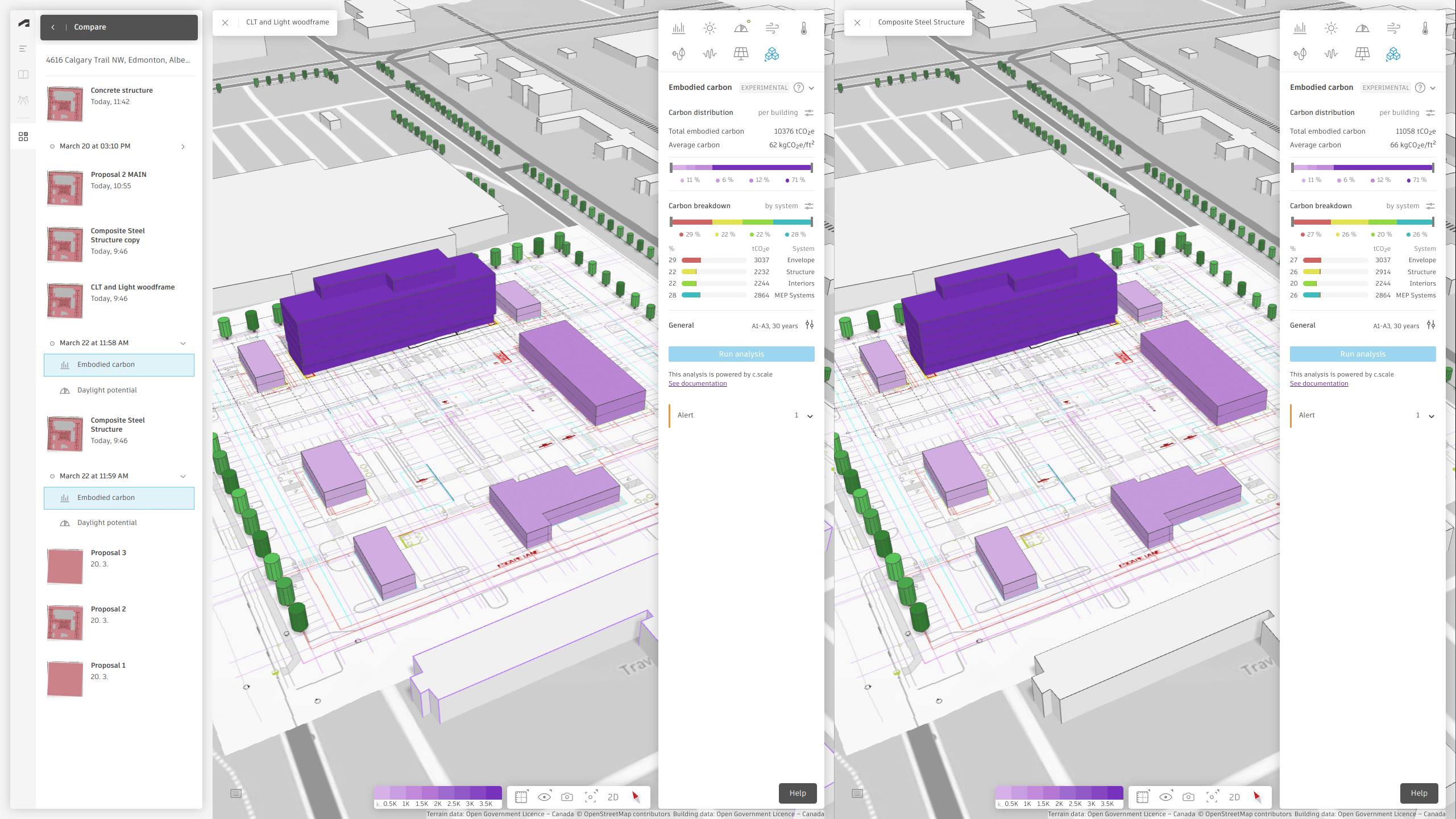The height and width of the screenshot is (819, 1456).
Task: Select the Wind analysis icon
Action: click(771, 27)
